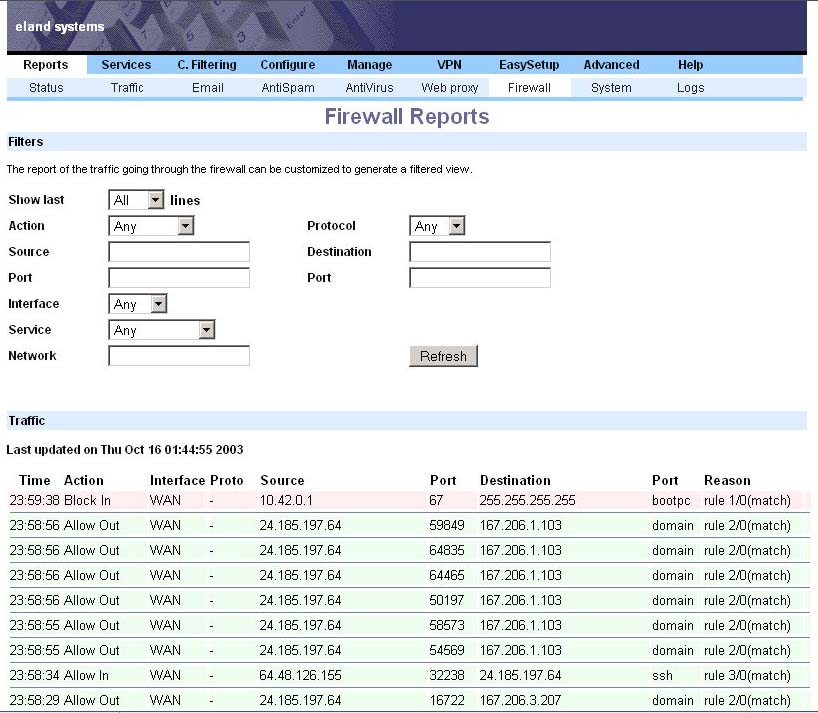Focus the Network filter input field
This screenshot has height=713, width=818.
point(179,356)
